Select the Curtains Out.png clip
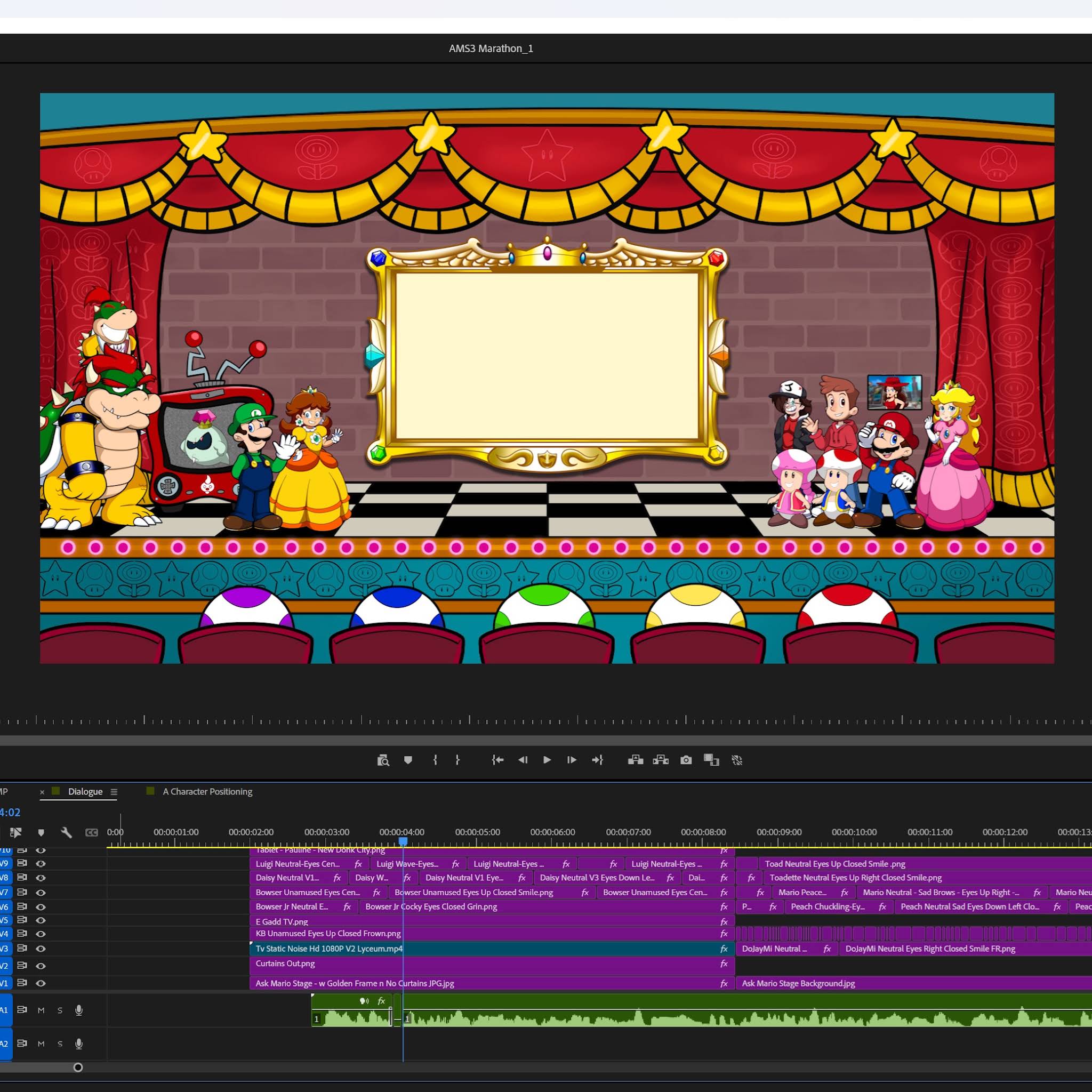 pos(492,966)
